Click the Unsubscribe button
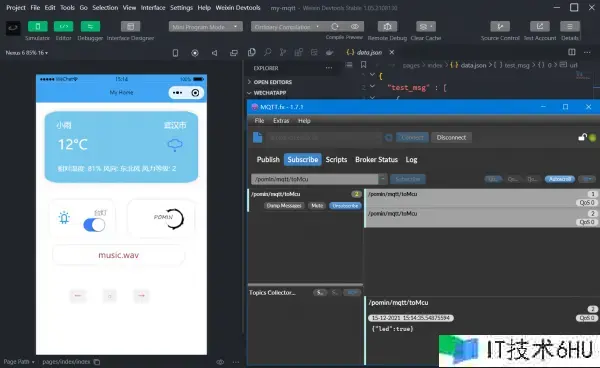600x368 pixels. [345, 206]
